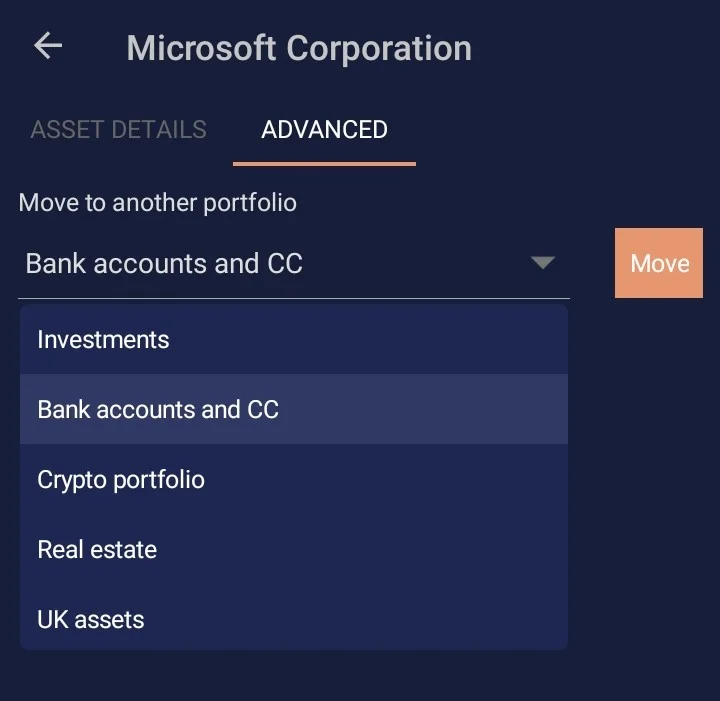
Task: Return to the previous screen via back arrow
Action: point(48,46)
